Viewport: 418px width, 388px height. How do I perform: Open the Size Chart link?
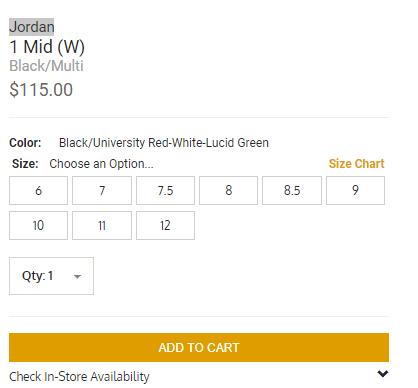[x=356, y=164]
